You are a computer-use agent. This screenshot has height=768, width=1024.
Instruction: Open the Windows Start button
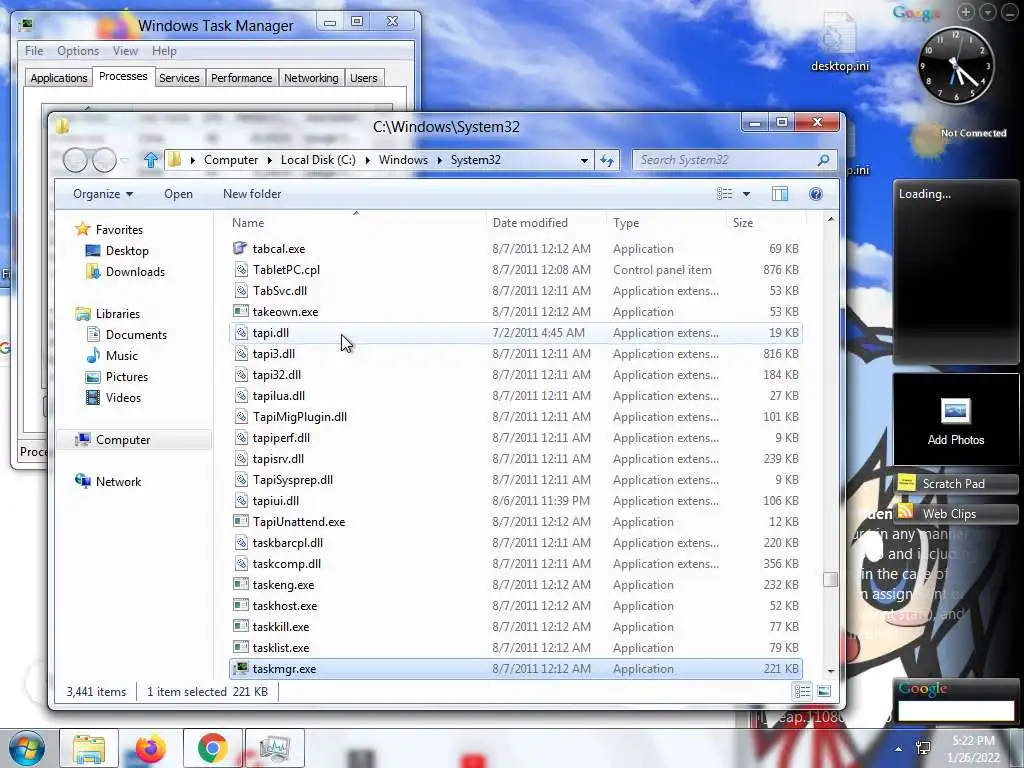click(x=26, y=748)
